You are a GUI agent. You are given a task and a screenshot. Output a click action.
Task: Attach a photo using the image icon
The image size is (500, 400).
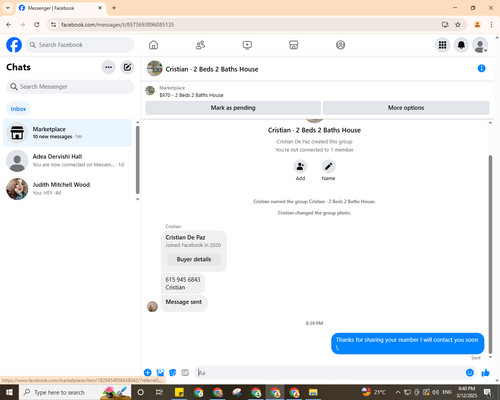click(x=160, y=373)
